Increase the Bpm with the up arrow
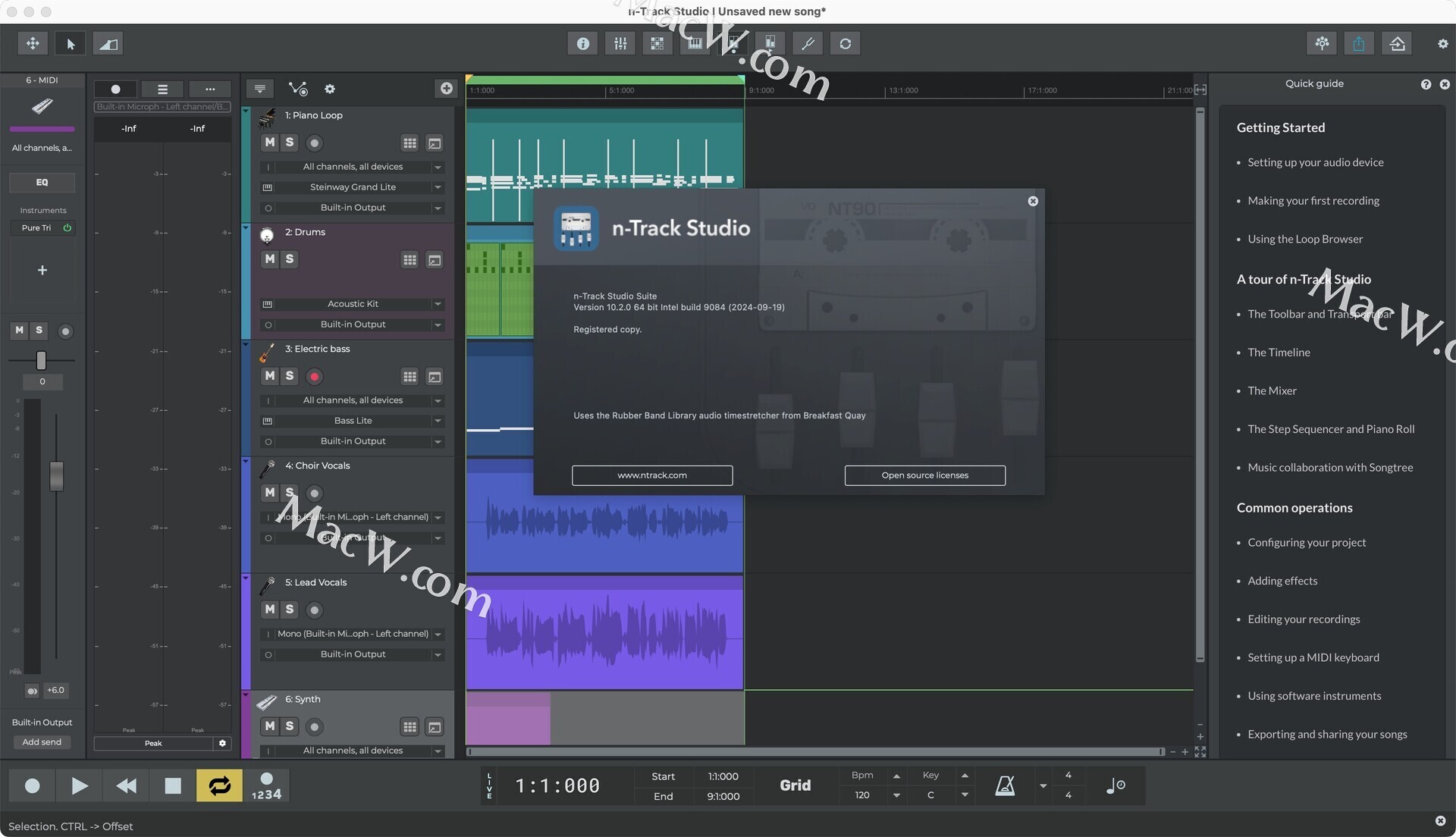1456x837 pixels. point(896,776)
